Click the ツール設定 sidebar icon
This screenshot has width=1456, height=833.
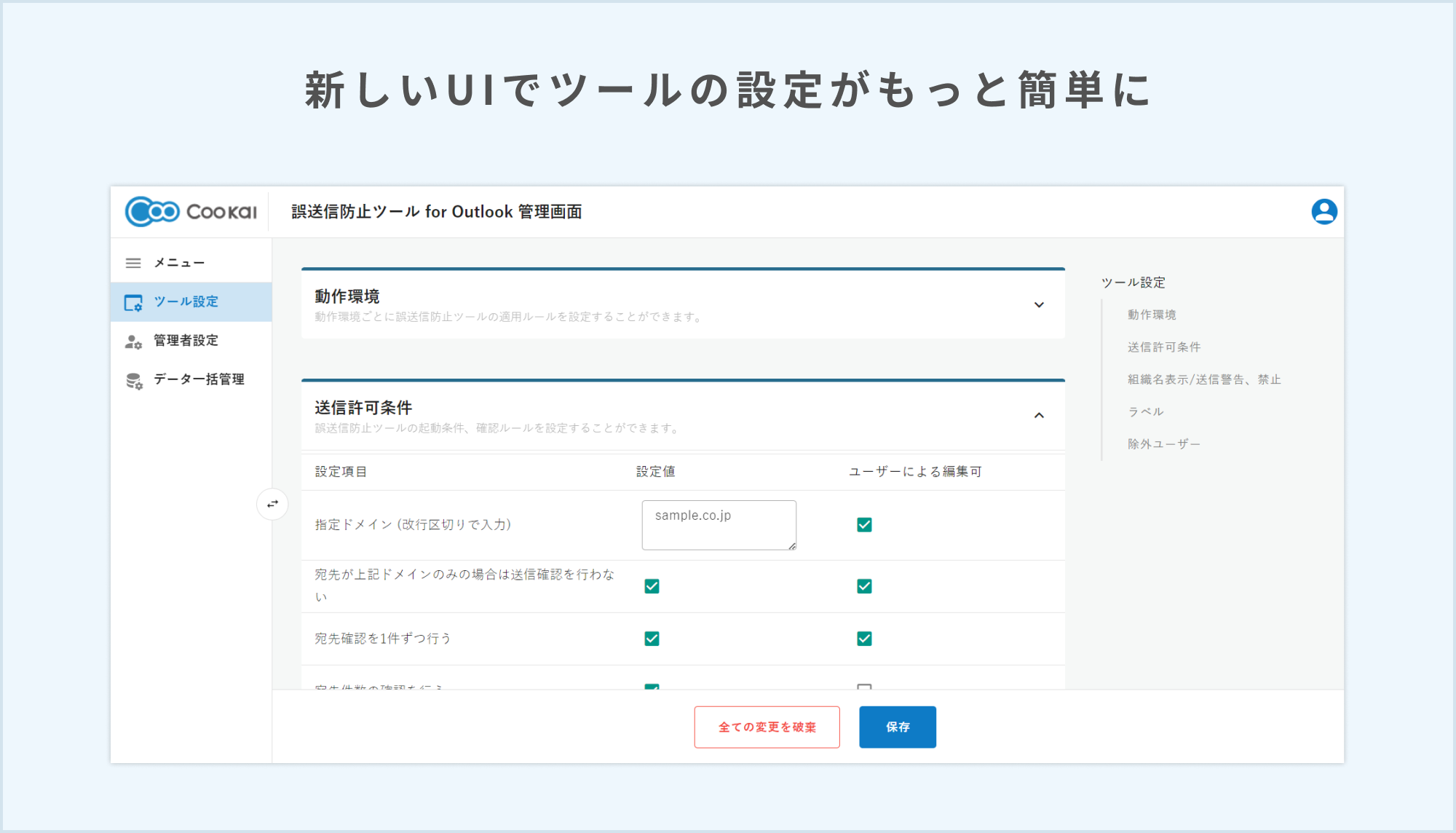click(133, 302)
